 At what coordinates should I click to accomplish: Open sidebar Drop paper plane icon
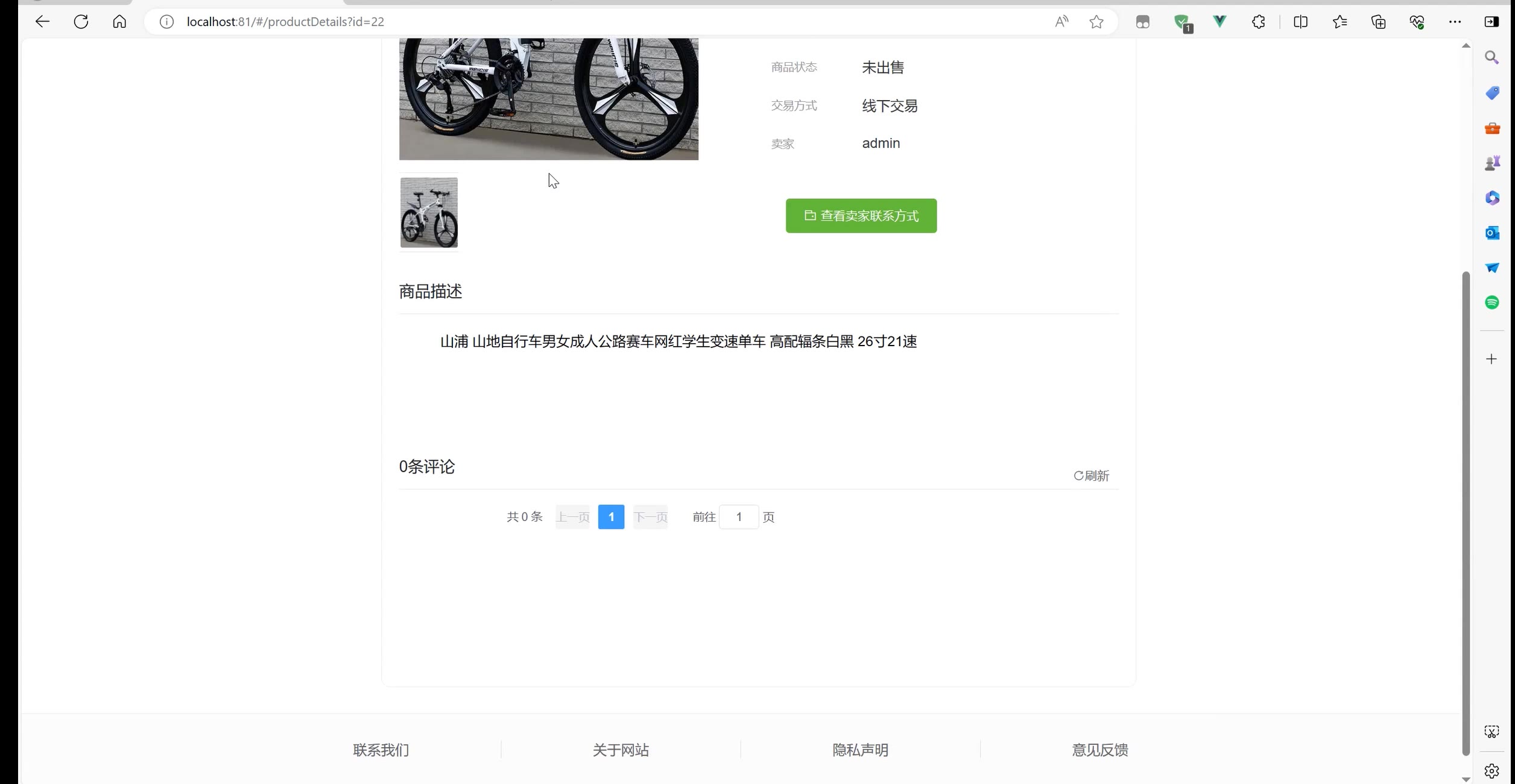pyautogui.click(x=1492, y=268)
